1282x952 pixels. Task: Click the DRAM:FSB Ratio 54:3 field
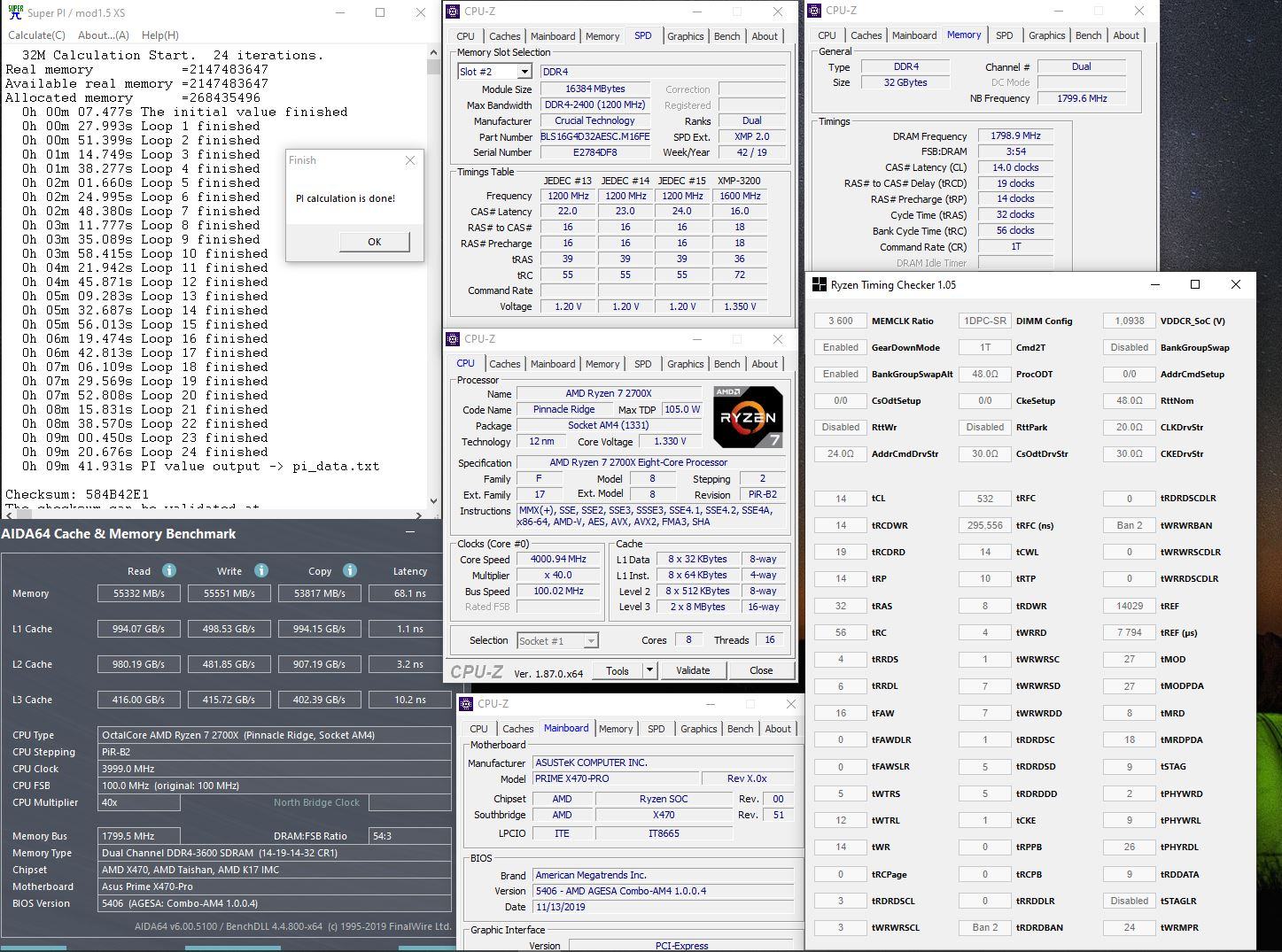(410, 835)
